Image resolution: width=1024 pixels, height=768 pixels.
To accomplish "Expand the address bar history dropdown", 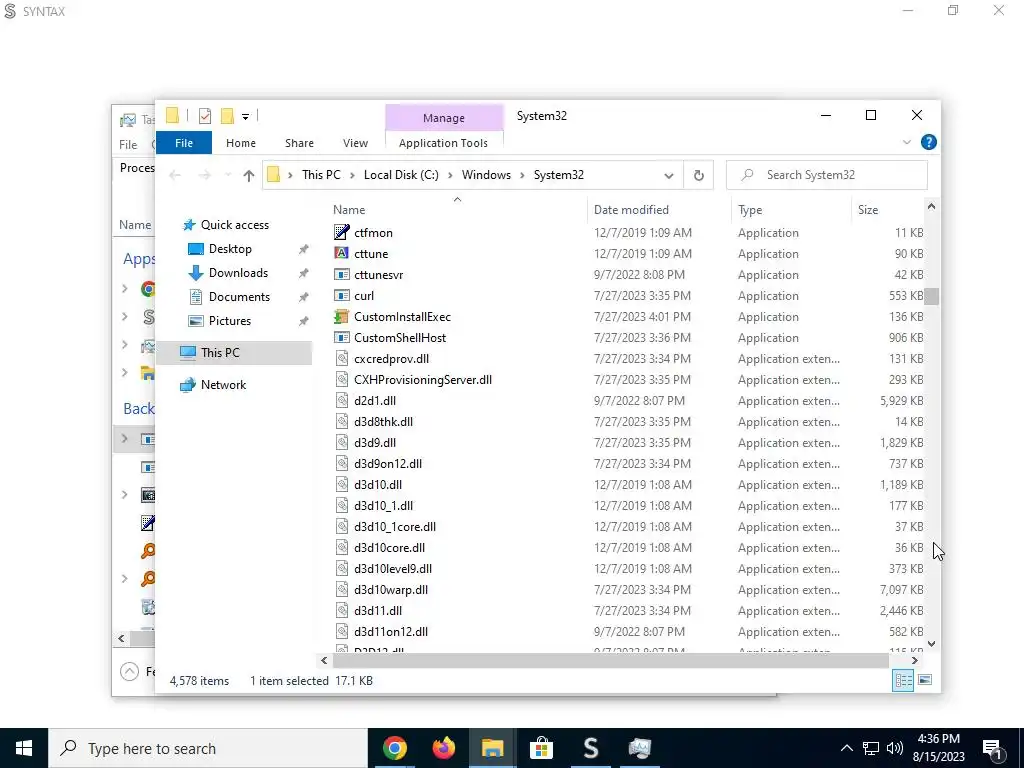I will click(668, 175).
